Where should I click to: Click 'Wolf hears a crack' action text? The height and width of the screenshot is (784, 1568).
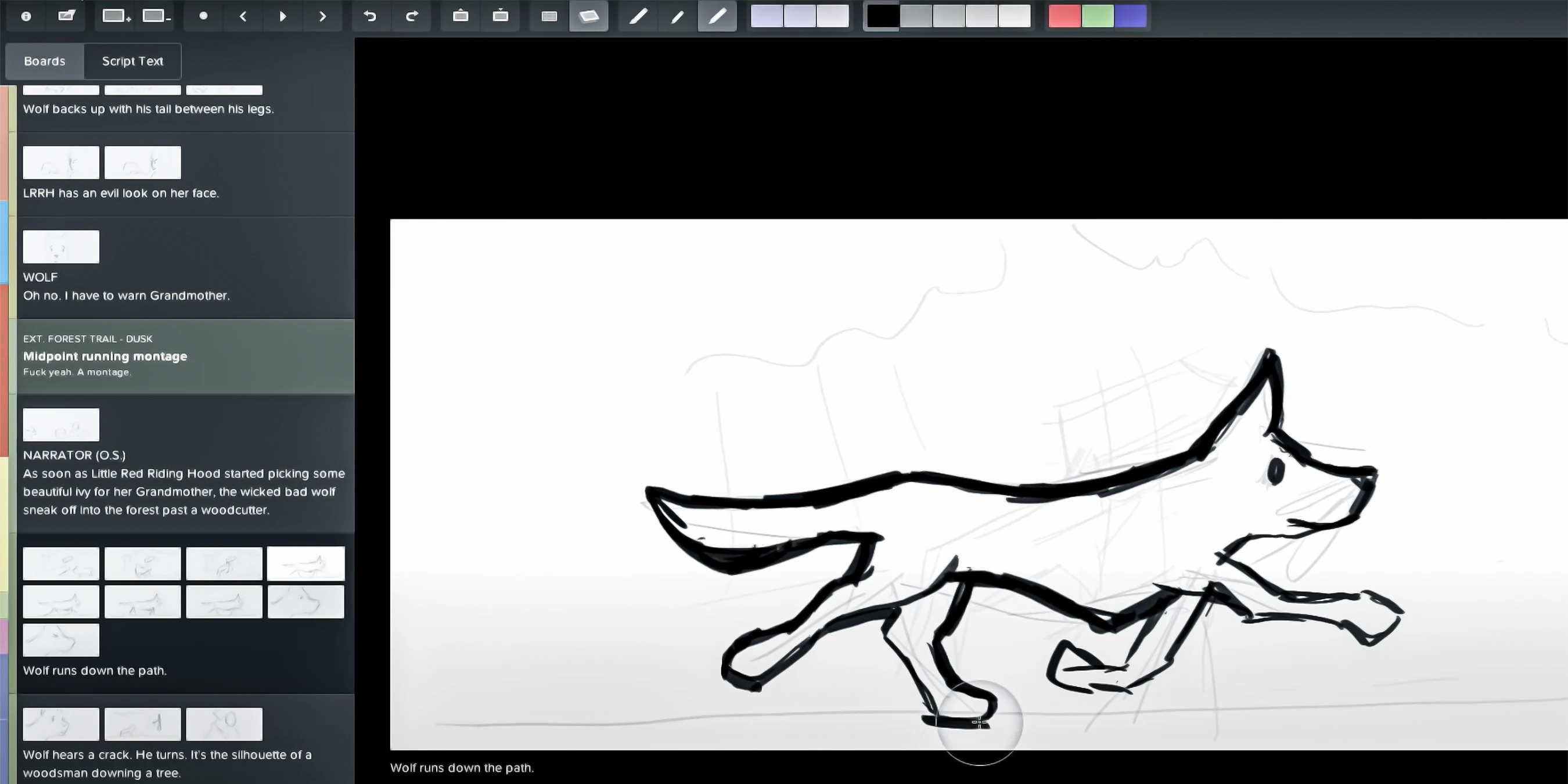tap(167, 763)
